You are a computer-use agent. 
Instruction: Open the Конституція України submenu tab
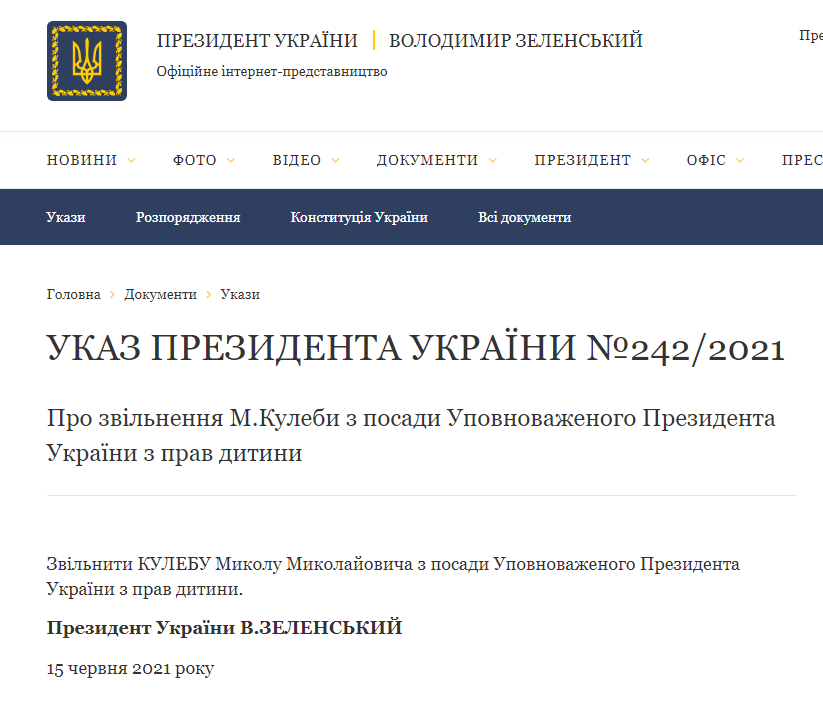[x=359, y=217]
